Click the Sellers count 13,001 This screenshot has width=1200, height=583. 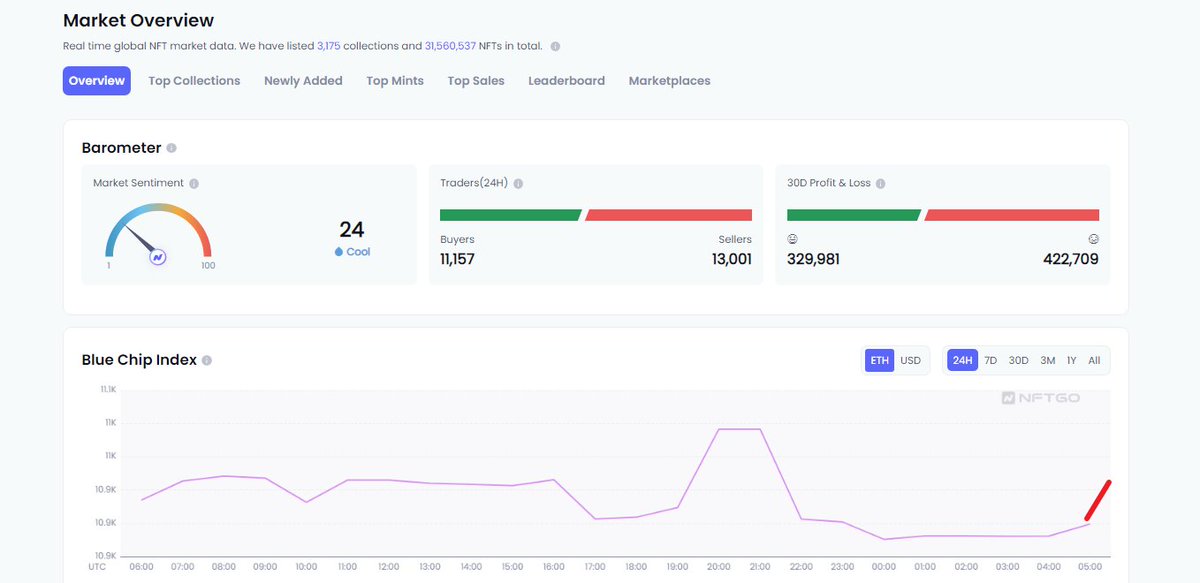tap(732, 259)
